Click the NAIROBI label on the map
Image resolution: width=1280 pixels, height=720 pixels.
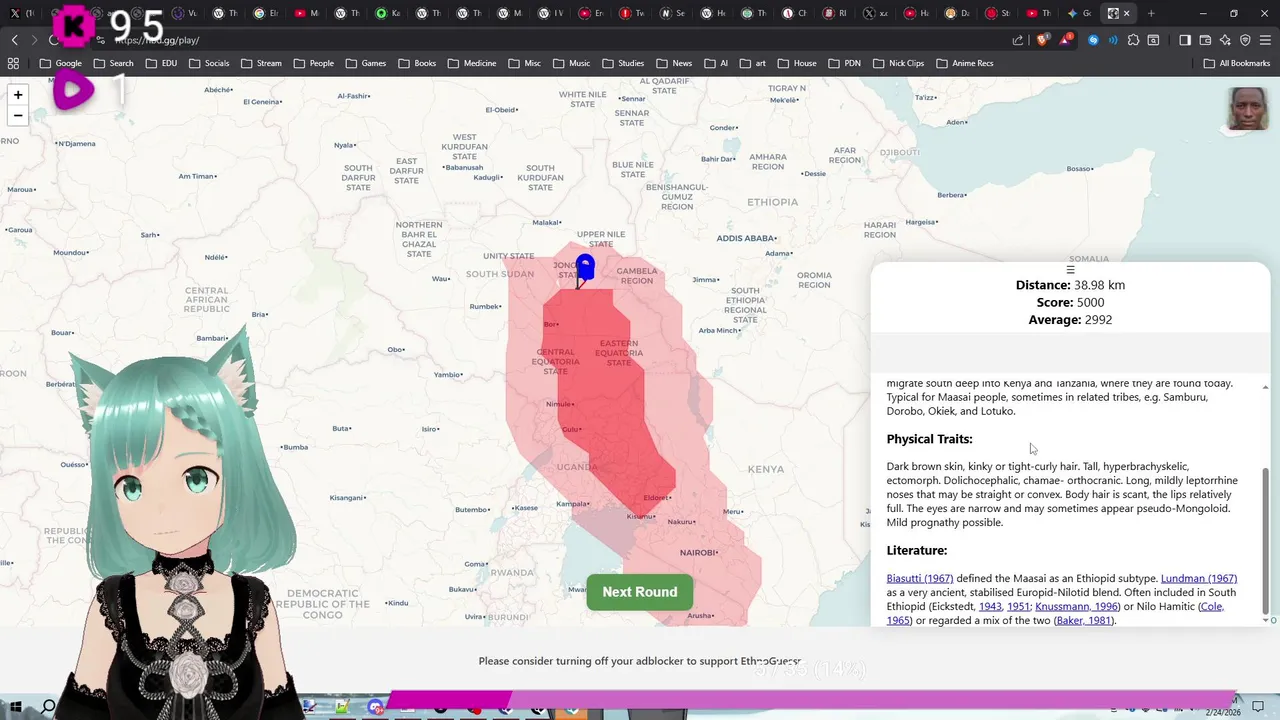[699, 553]
